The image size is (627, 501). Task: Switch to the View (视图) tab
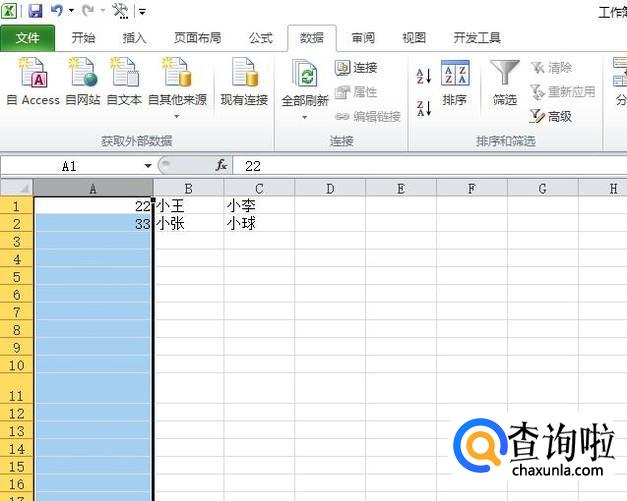[414, 38]
